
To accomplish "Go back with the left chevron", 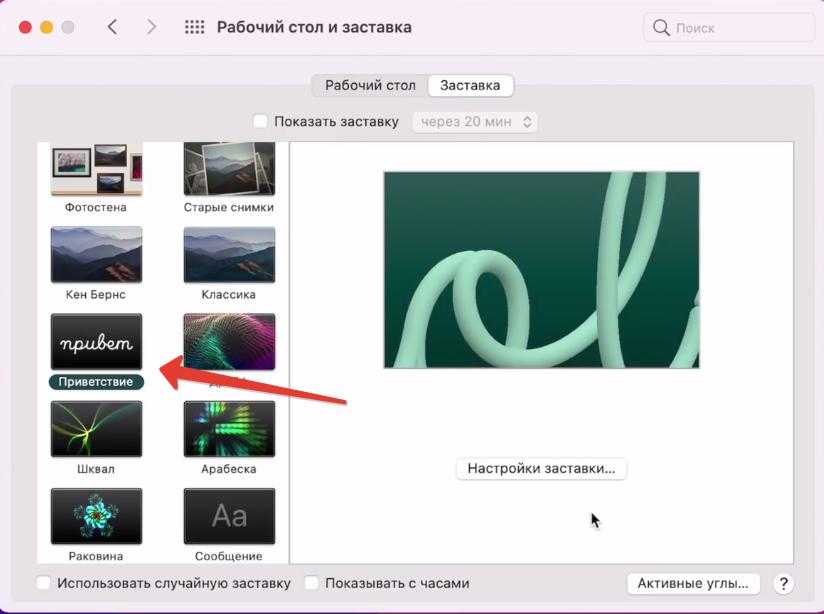I will (x=112, y=28).
